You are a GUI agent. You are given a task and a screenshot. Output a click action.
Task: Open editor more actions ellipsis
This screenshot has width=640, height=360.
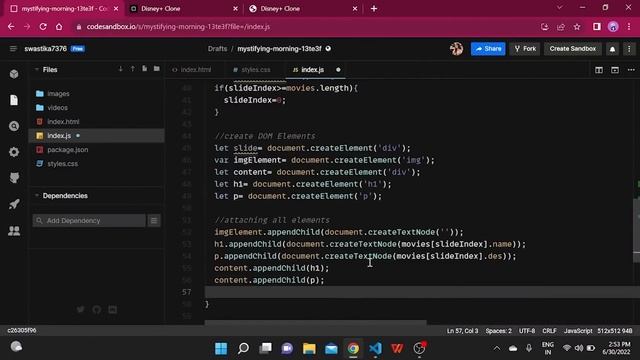(631, 70)
